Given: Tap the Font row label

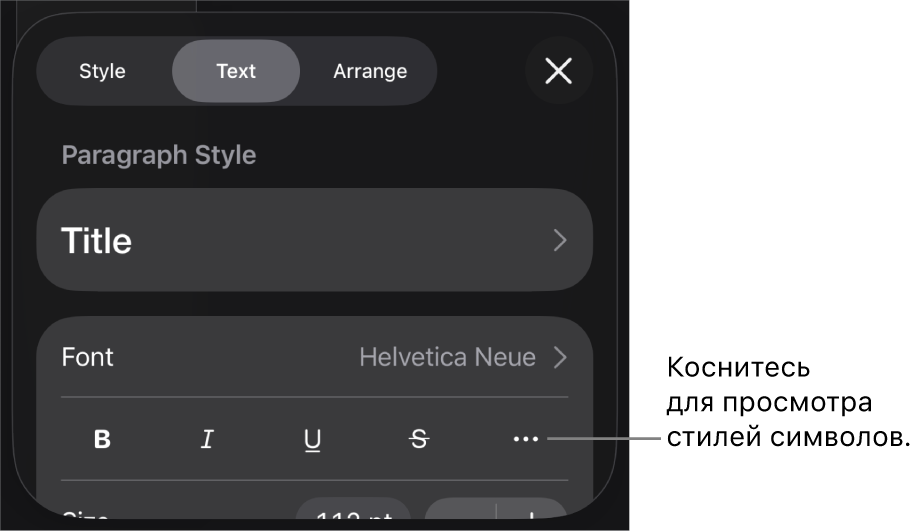Looking at the screenshot, I should coord(88,357).
